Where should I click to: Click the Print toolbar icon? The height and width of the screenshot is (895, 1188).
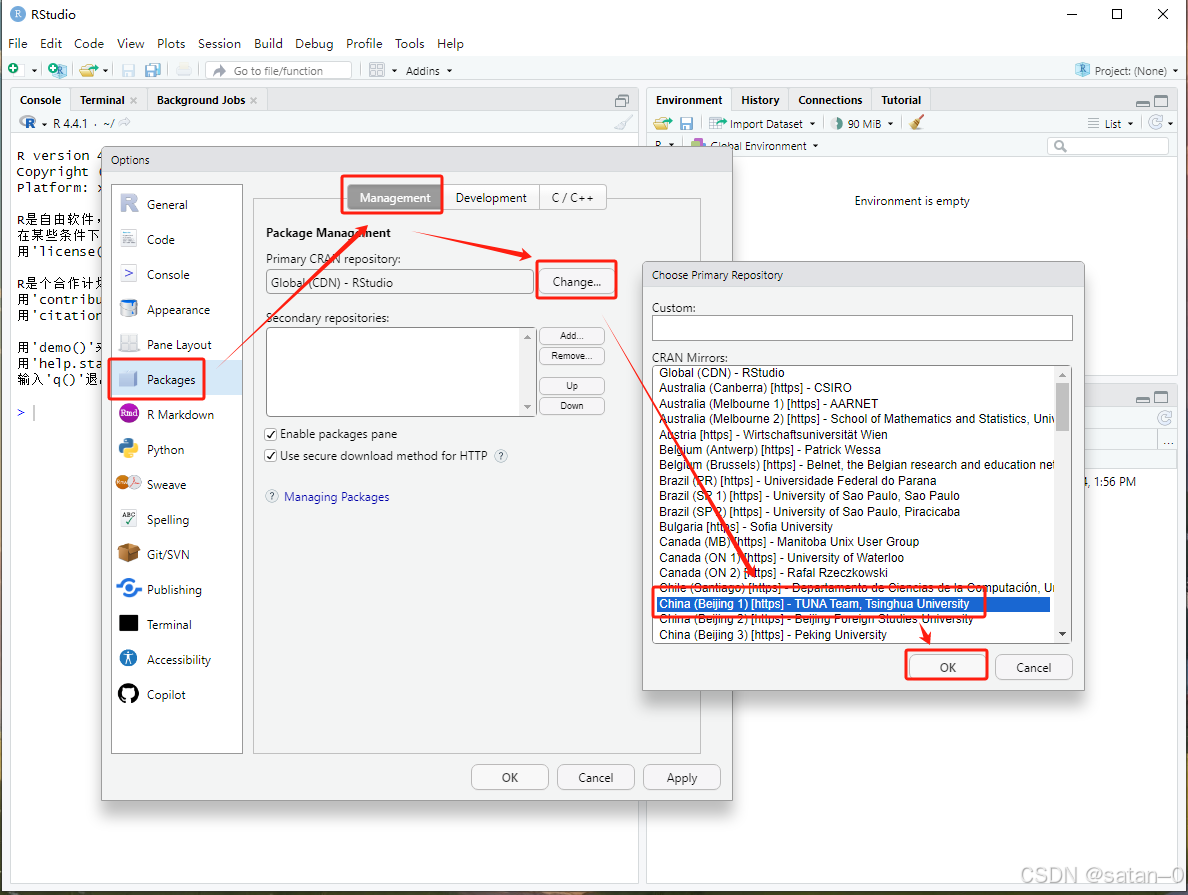(x=184, y=70)
